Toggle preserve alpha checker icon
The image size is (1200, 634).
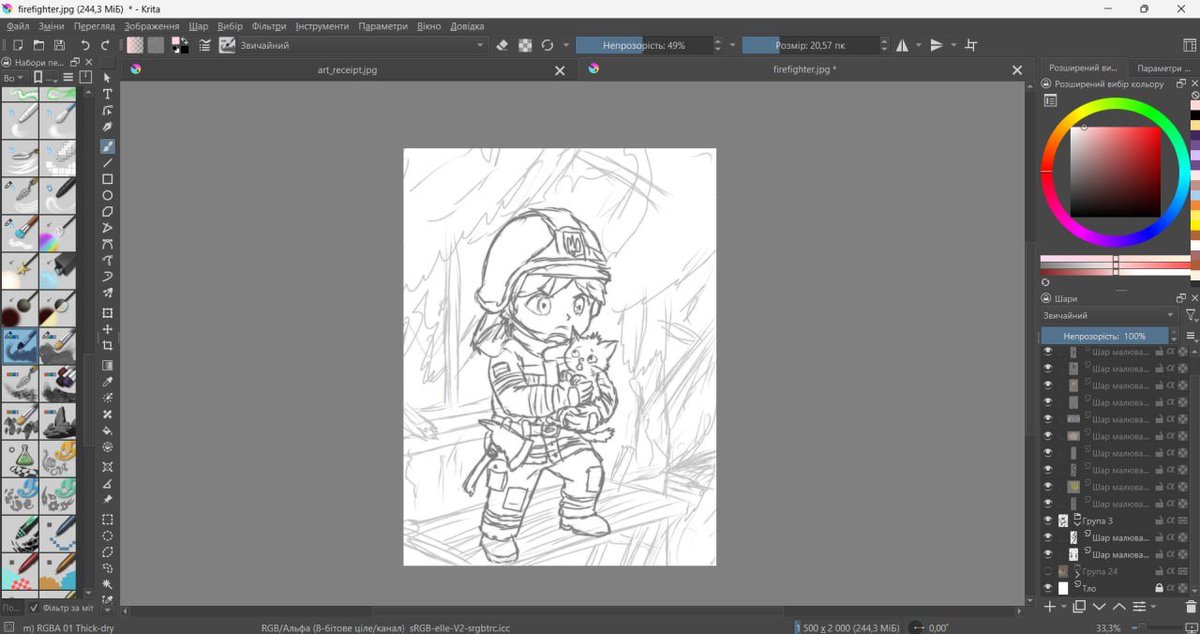(525, 45)
